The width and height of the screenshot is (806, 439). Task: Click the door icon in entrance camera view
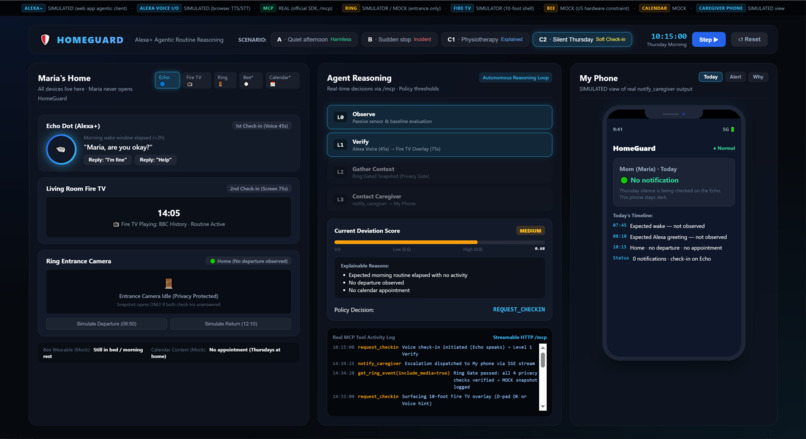click(169, 283)
